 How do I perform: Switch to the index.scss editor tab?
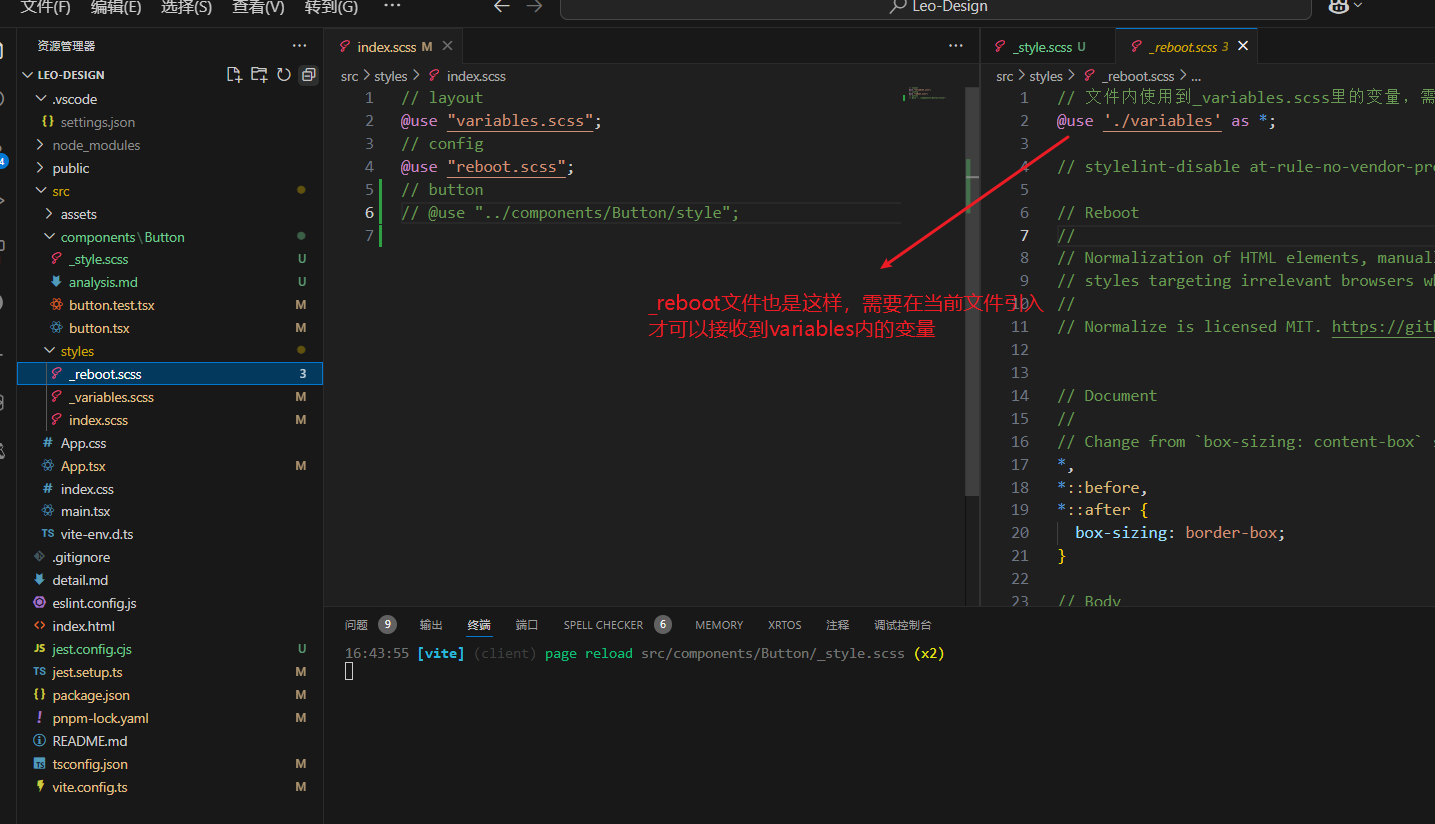point(385,47)
